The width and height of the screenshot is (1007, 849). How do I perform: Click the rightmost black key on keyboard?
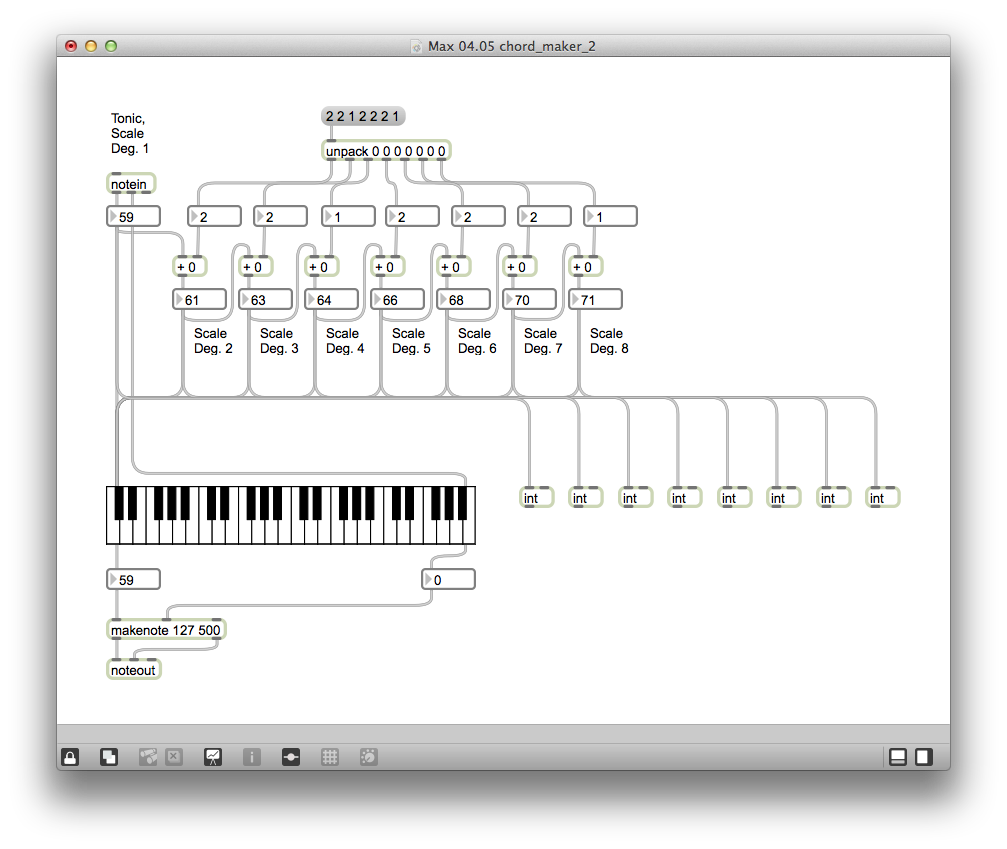coord(461,503)
